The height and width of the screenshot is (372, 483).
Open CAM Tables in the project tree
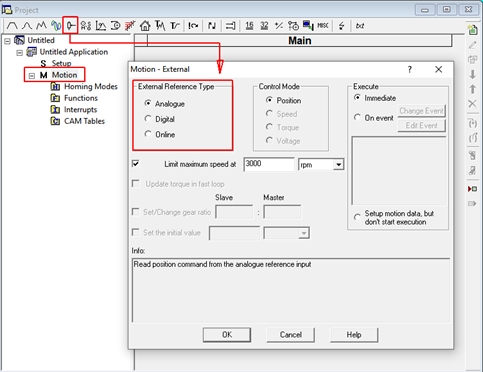tap(84, 121)
